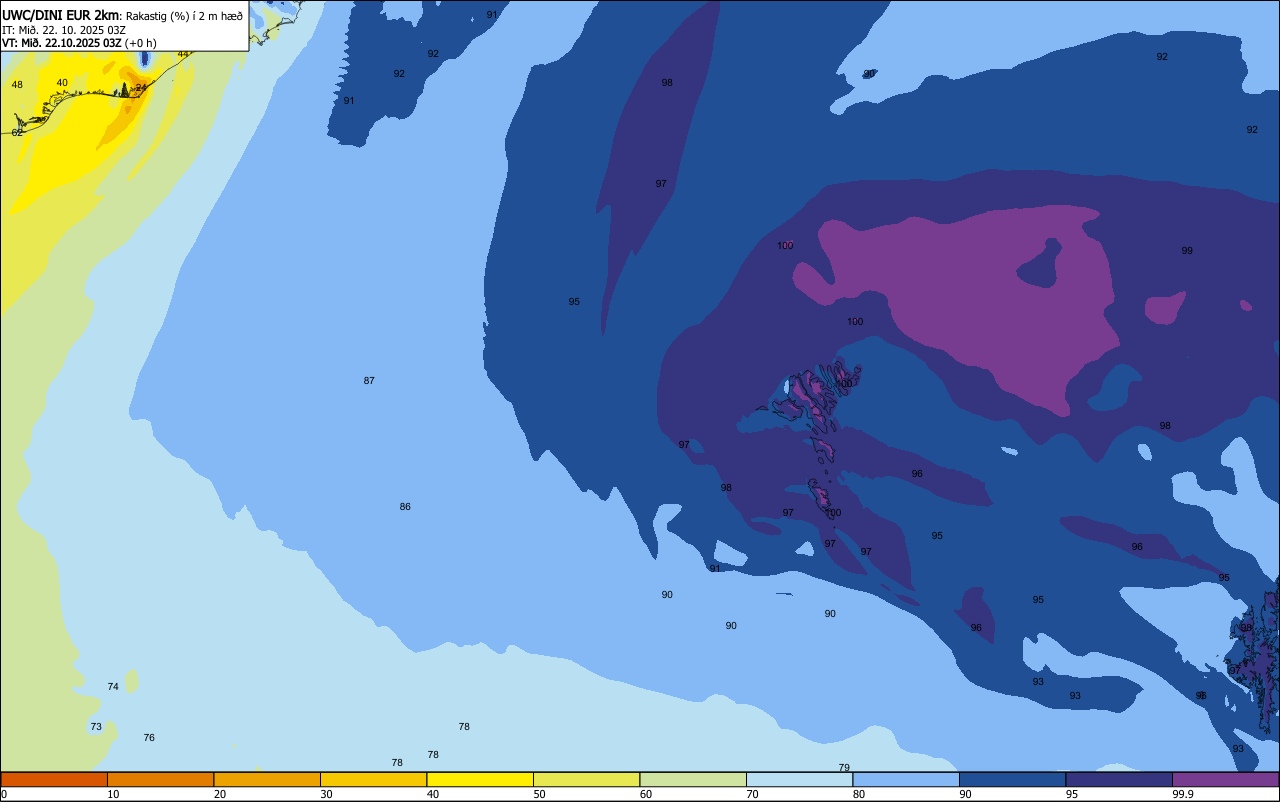Screen dimensions: 1280x802
Task: Click the '79' value near the bottom edge
Action: tap(844, 767)
